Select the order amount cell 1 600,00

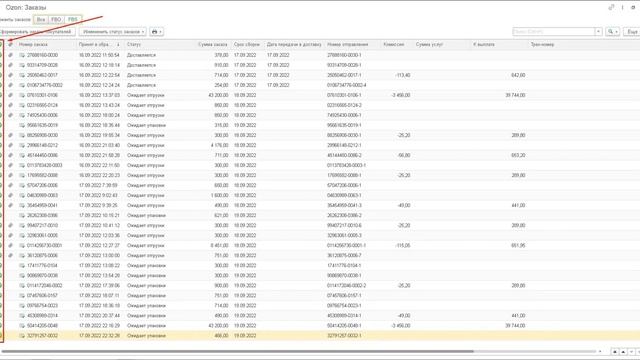point(220,195)
